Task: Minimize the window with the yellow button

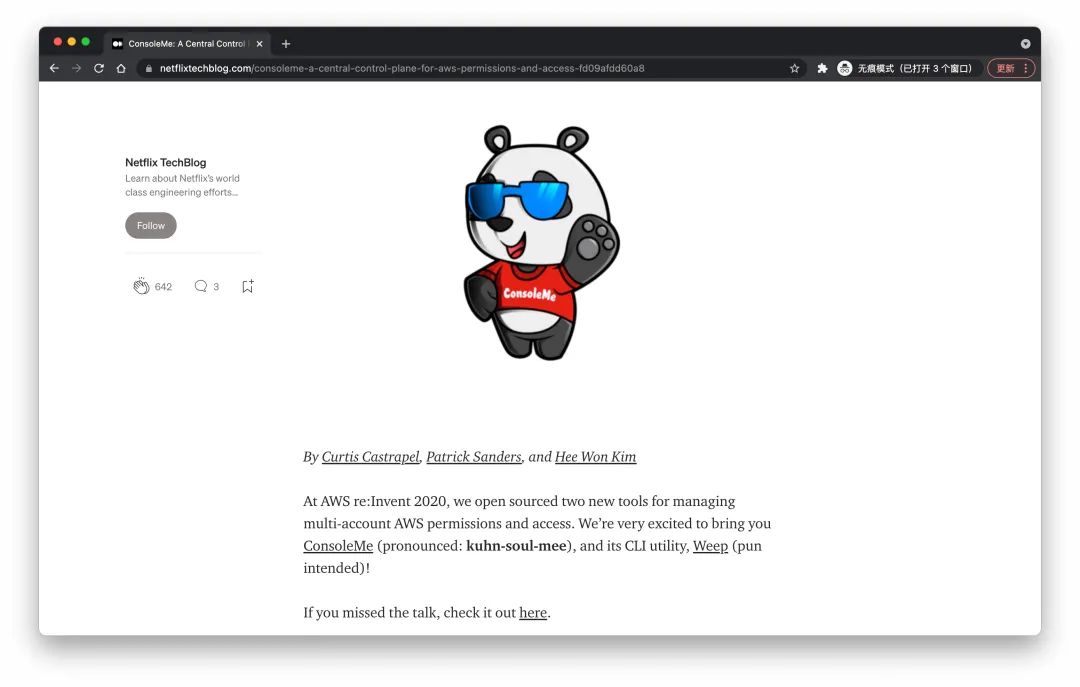Action: 72,42
